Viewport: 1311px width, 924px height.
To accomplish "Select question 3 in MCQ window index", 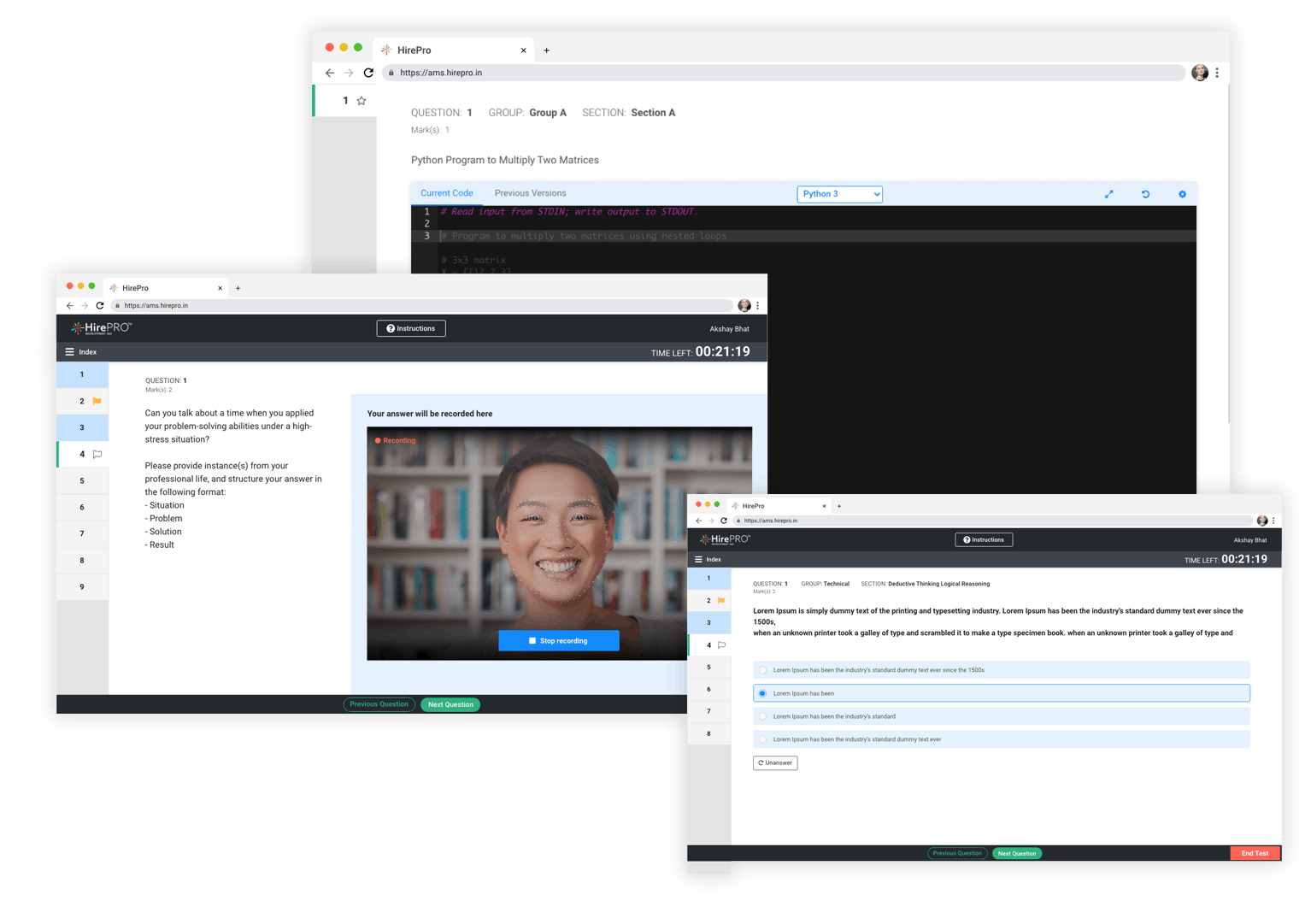I will (708, 622).
